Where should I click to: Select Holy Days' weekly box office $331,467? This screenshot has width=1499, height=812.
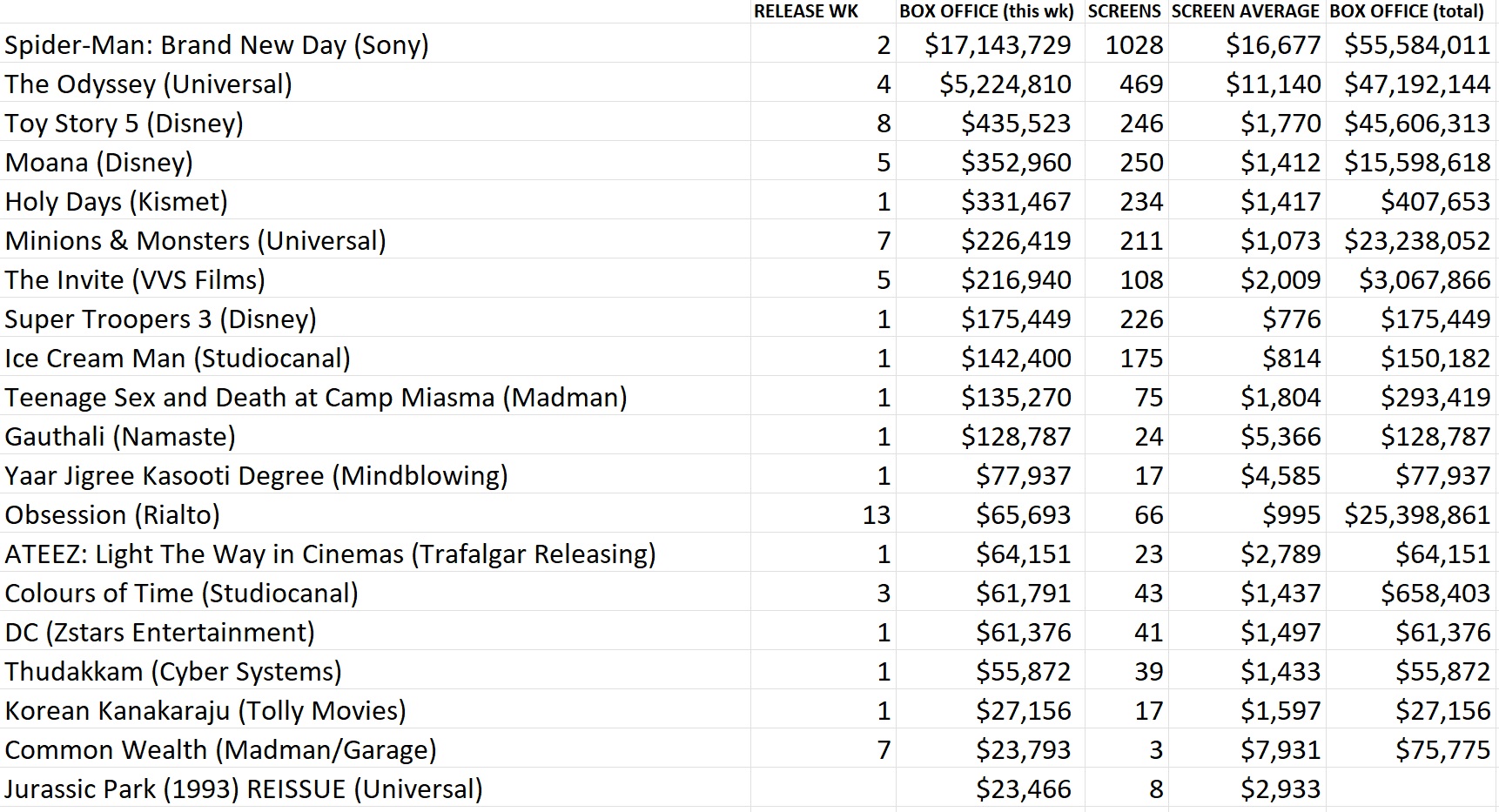pos(1016,202)
